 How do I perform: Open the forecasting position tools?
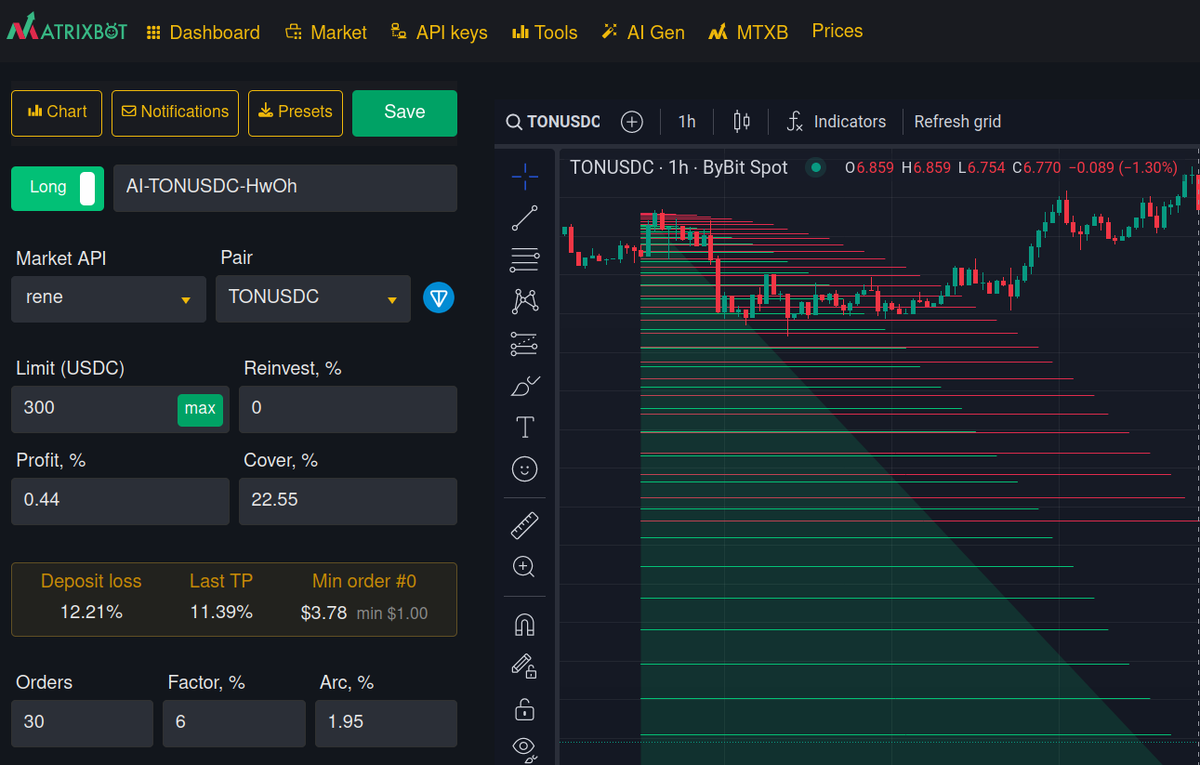524,343
